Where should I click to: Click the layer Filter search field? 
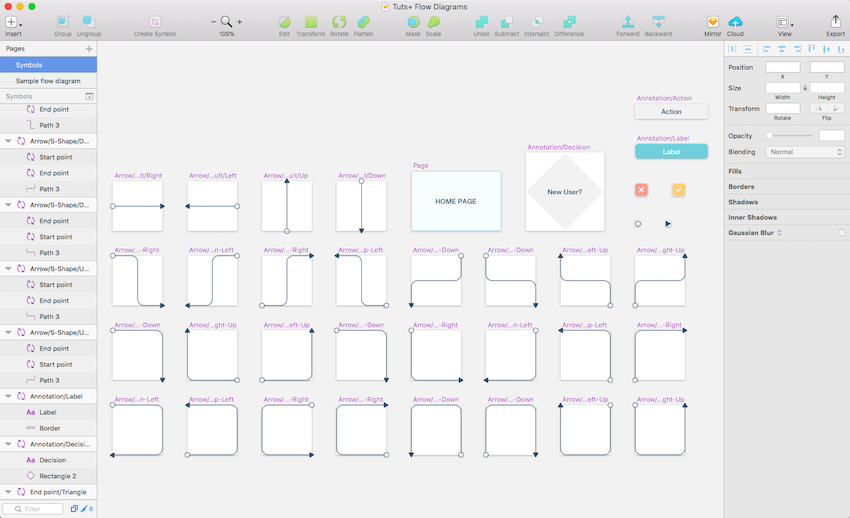point(33,509)
